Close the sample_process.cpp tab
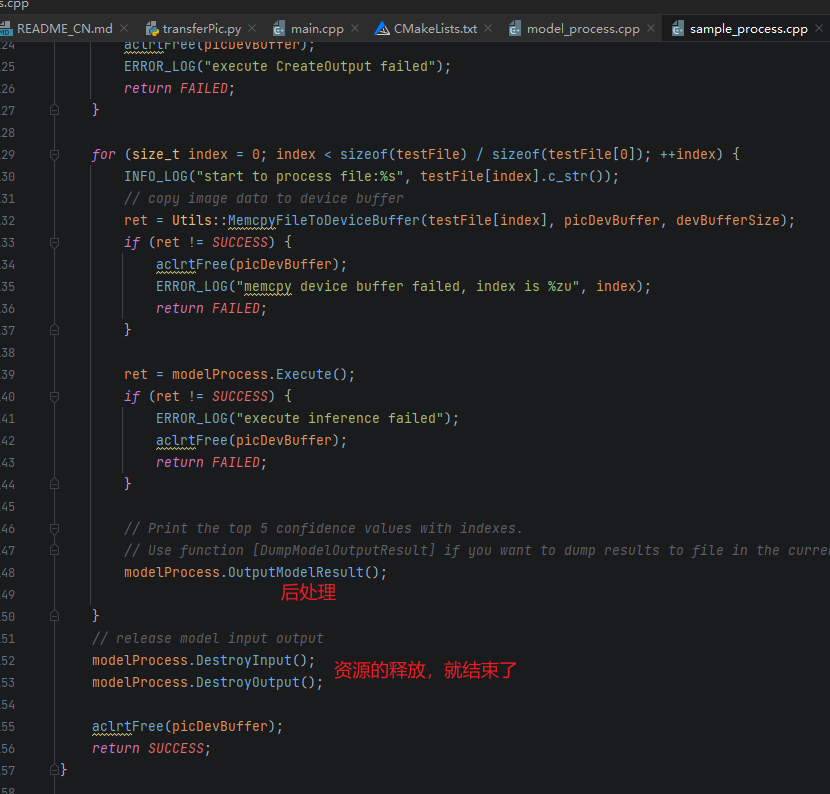Screen dimensions: 830x794 [x=819, y=28]
